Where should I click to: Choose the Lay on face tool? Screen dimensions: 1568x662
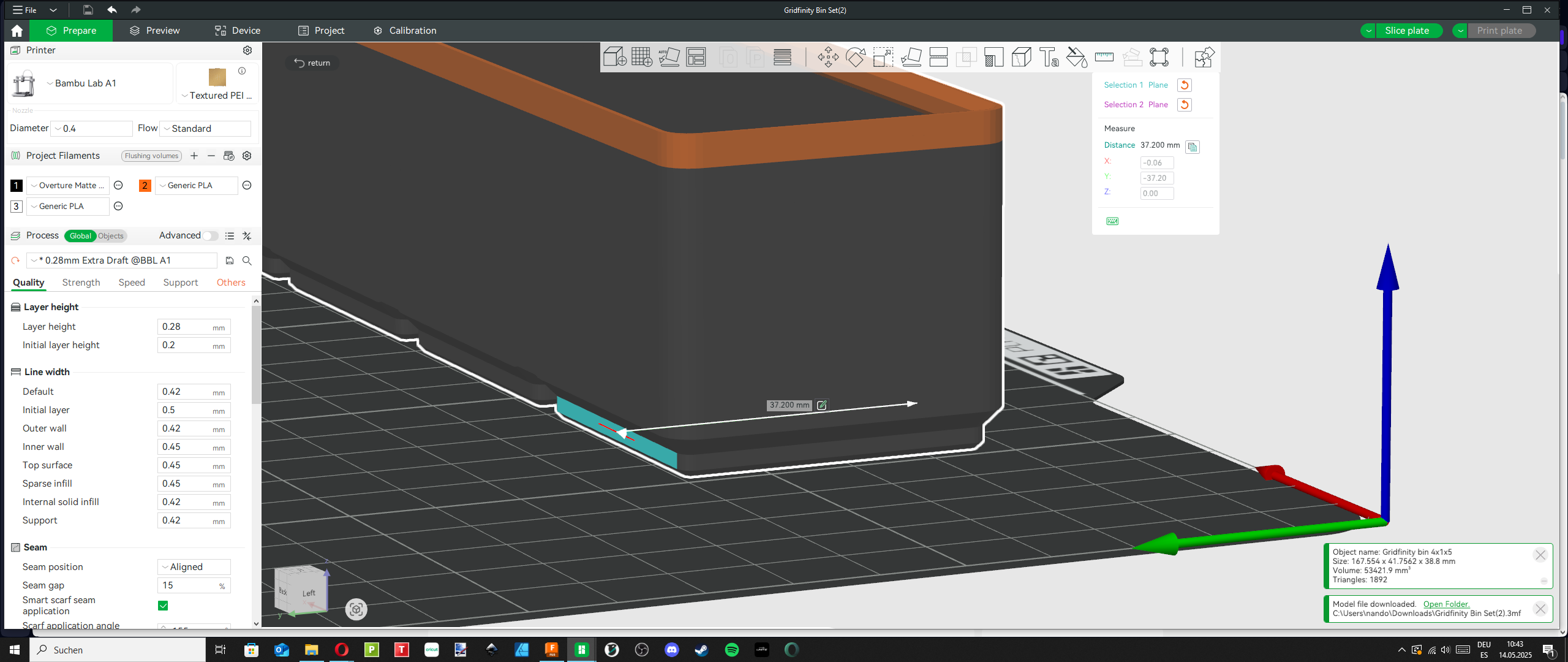[x=911, y=57]
